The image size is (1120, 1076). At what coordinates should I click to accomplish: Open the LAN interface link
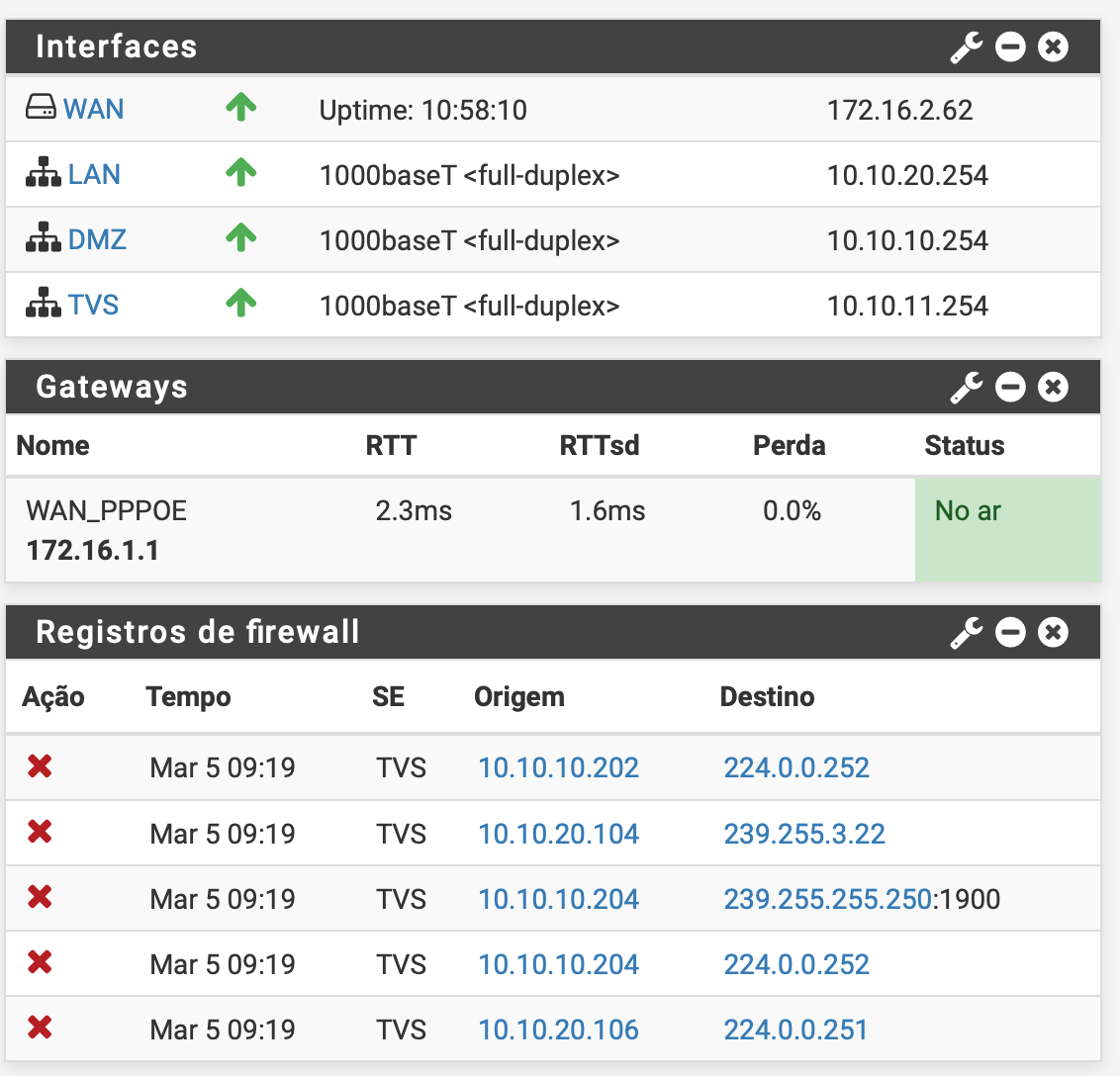click(94, 175)
